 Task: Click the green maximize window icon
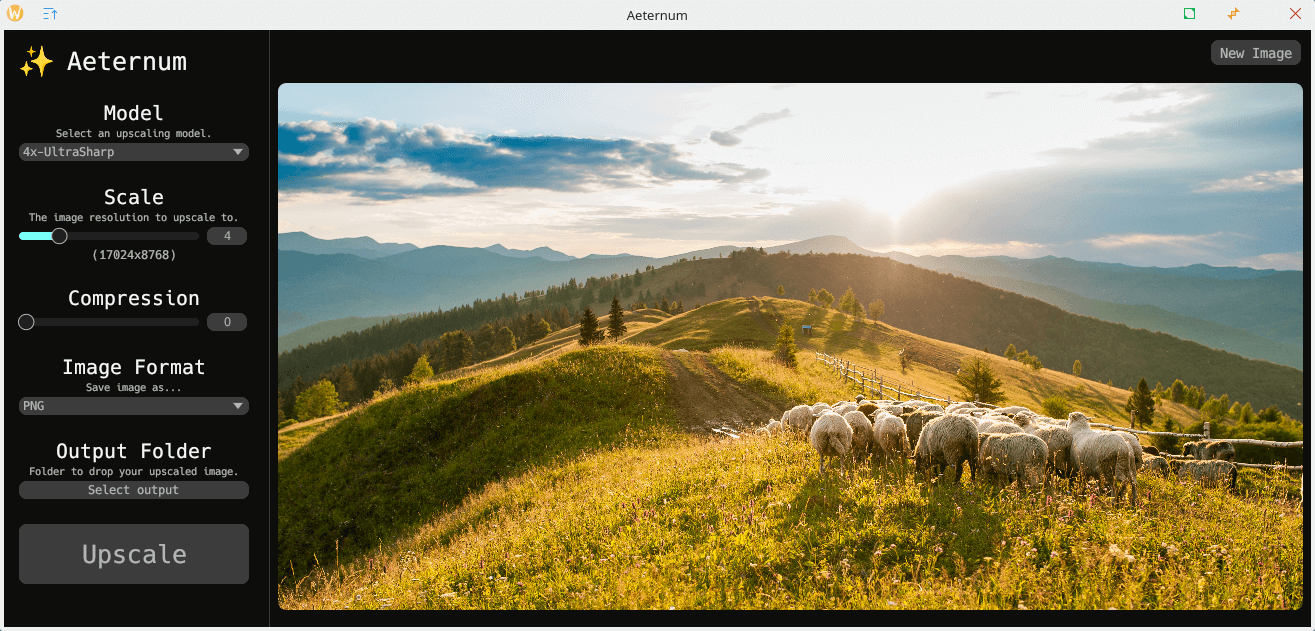(x=1189, y=14)
